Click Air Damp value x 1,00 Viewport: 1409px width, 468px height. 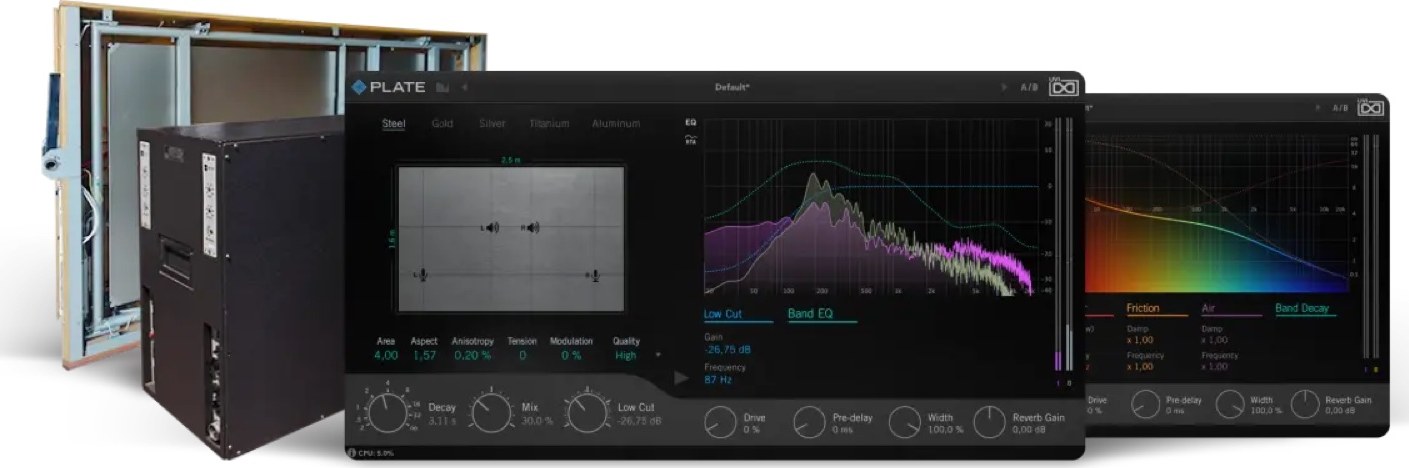click(1215, 340)
